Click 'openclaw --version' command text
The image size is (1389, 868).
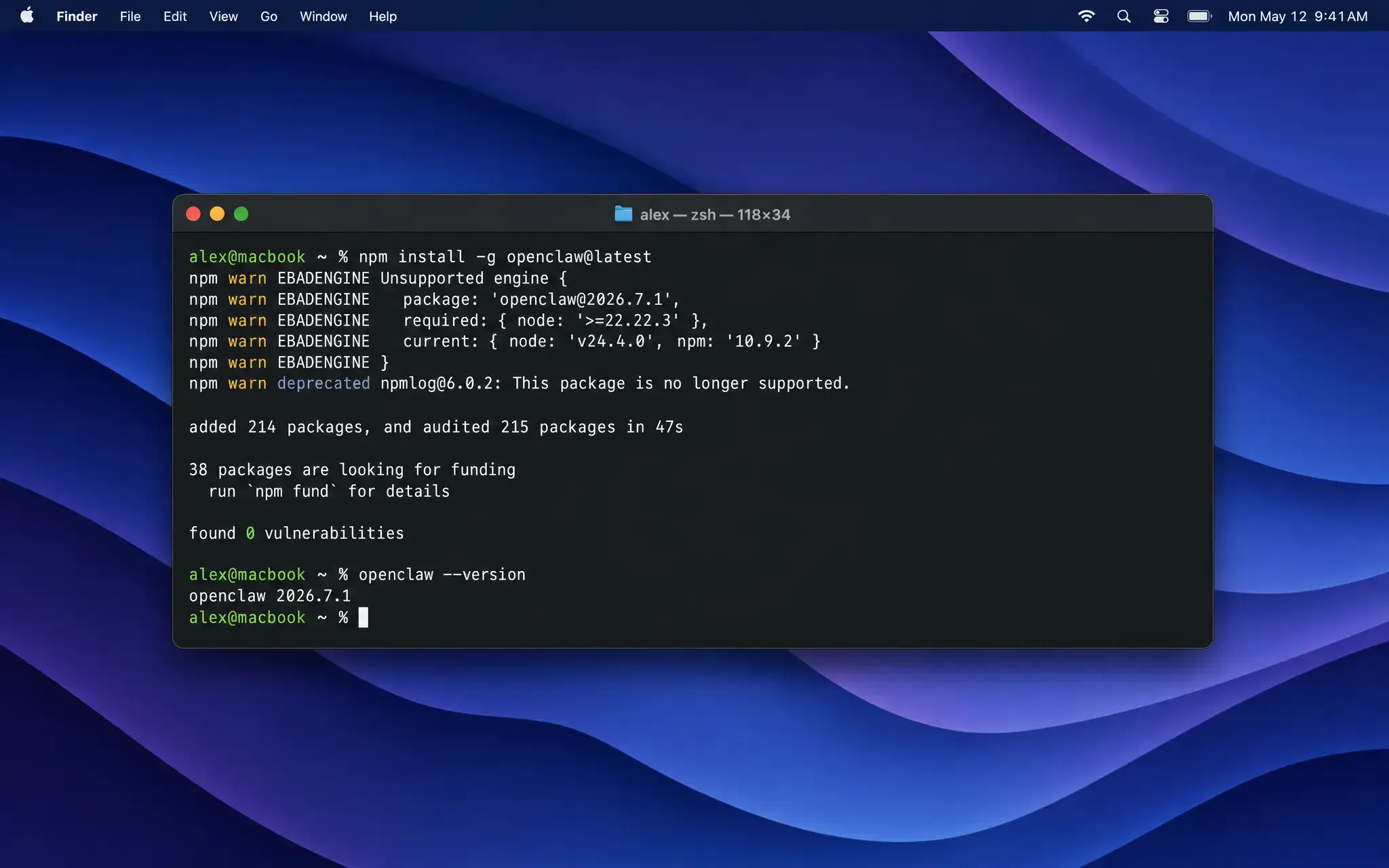[442, 575]
